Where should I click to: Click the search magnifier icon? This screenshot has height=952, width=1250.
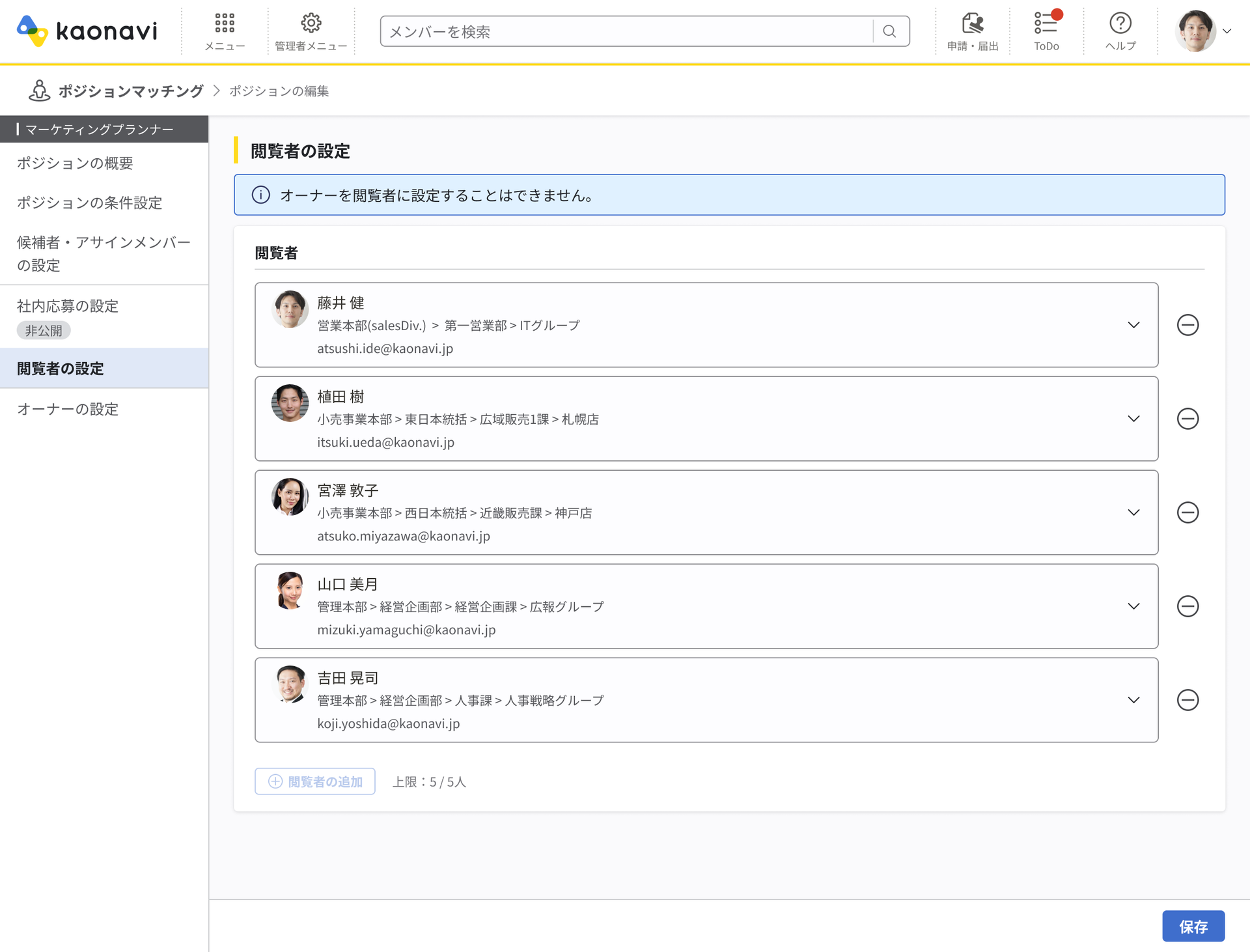click(889, 31)
